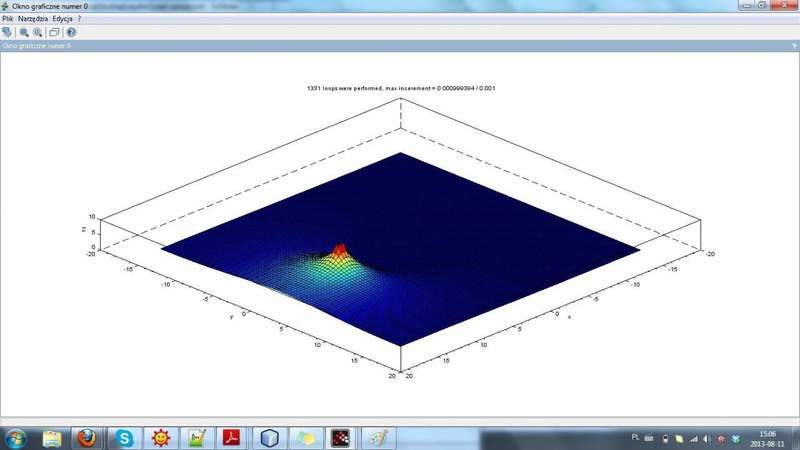This screenshot has height=450, width=800.
Task: Launch Firefox from the taskbar
Action: (88, 437)
